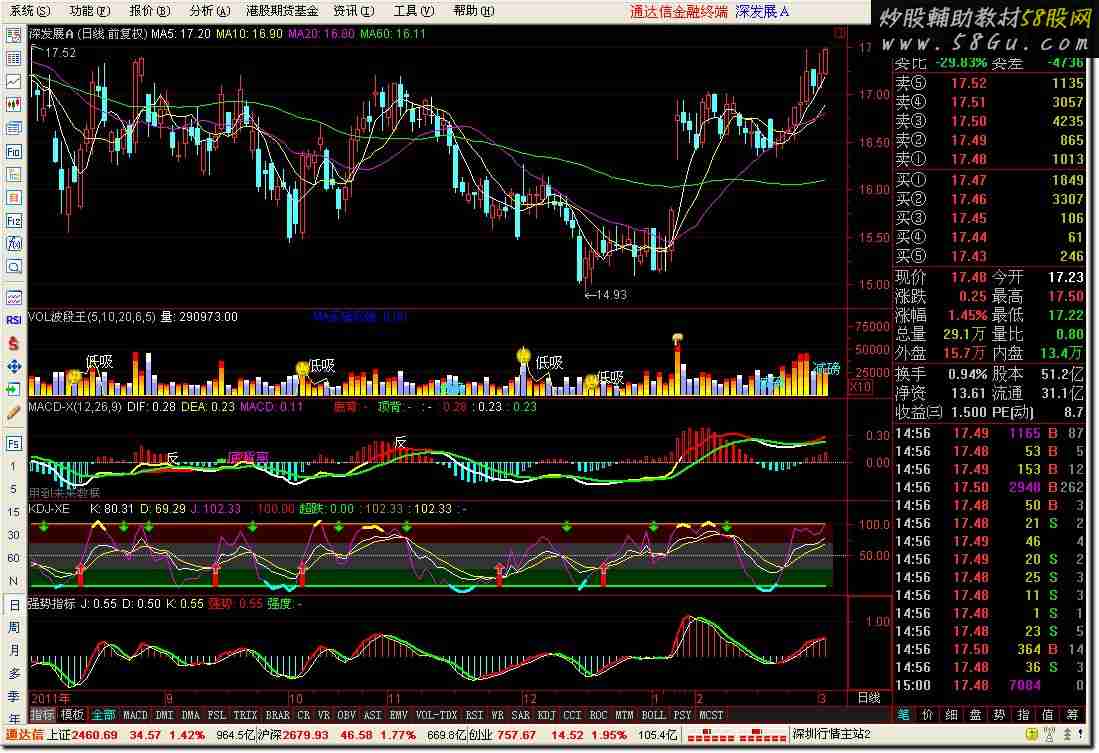Click the top calculator icon in sidebar
The height and width of the screenshot is (753, 1099).
coord(13,36)
